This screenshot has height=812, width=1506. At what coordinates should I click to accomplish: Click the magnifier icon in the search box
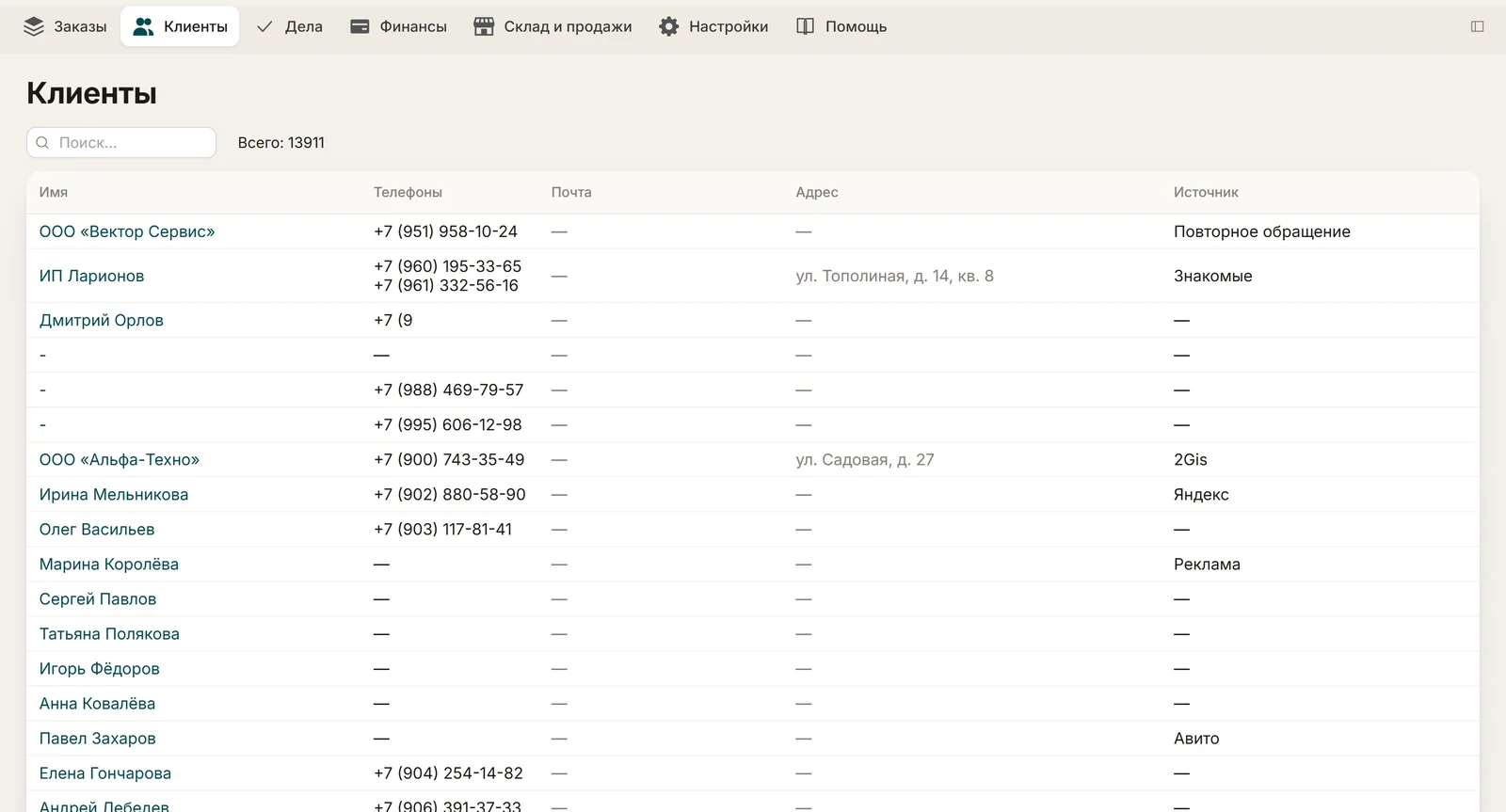coord(42,143)
